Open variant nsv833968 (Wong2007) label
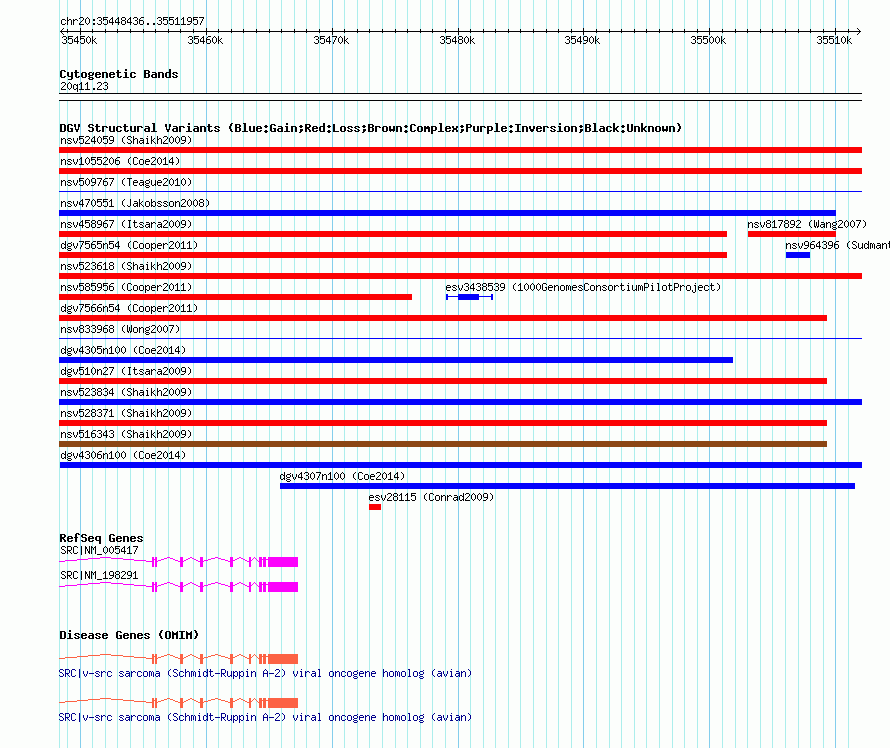Viewport: 890px width, 748px height. point(120,329)
